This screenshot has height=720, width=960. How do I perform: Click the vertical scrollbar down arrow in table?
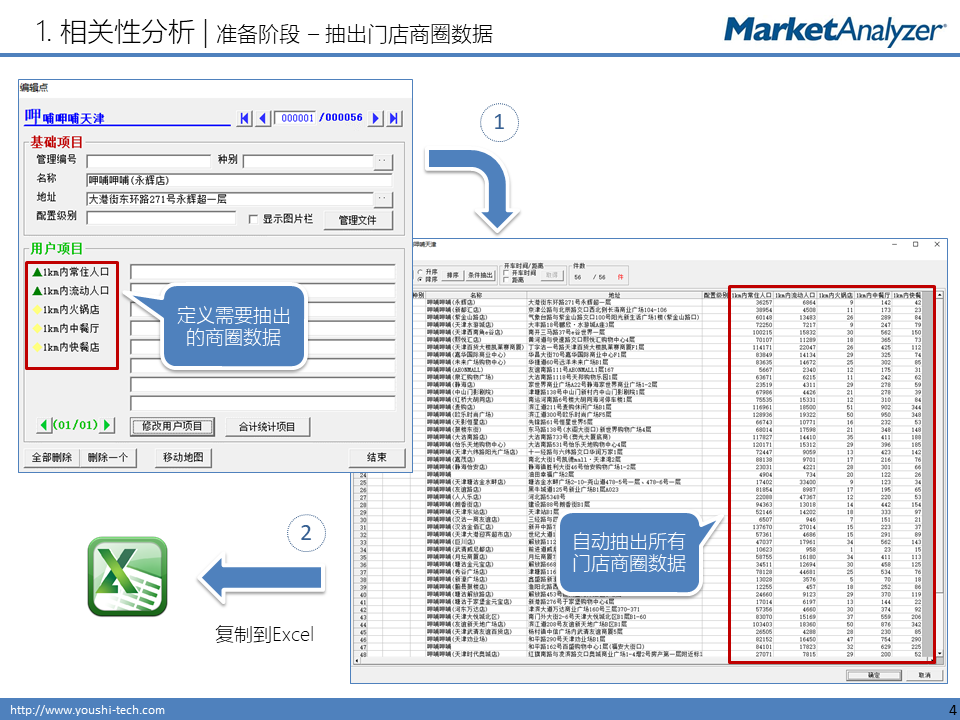coord(939,654)
